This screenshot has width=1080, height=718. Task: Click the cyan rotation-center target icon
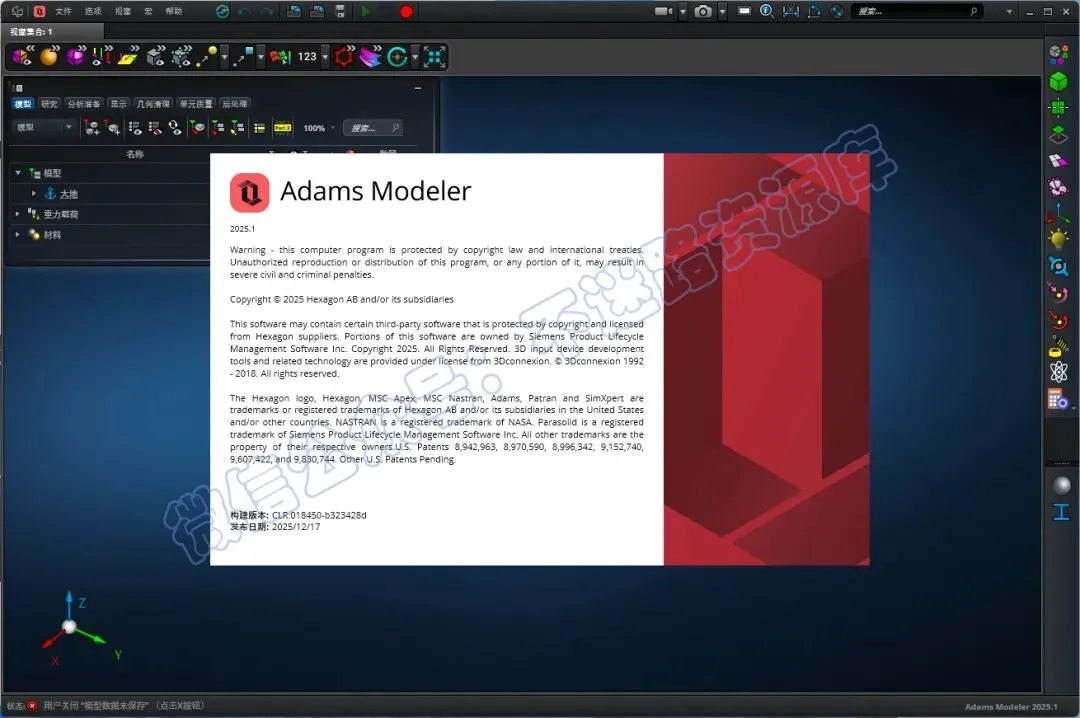click(397, 57)
